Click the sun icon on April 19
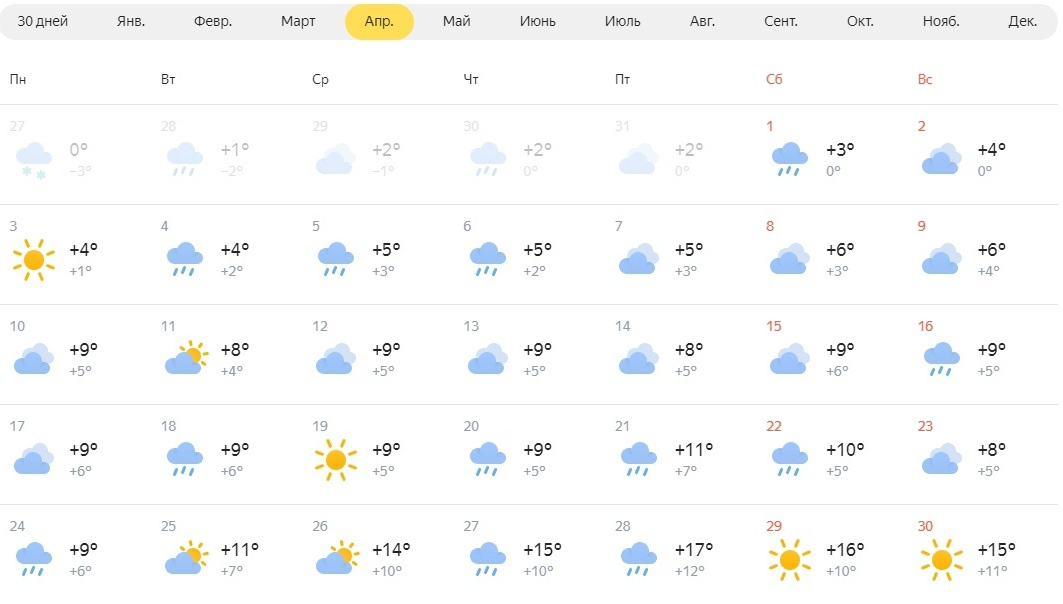Viewport: 1063px width, 604px height. (x=336, y=460)
